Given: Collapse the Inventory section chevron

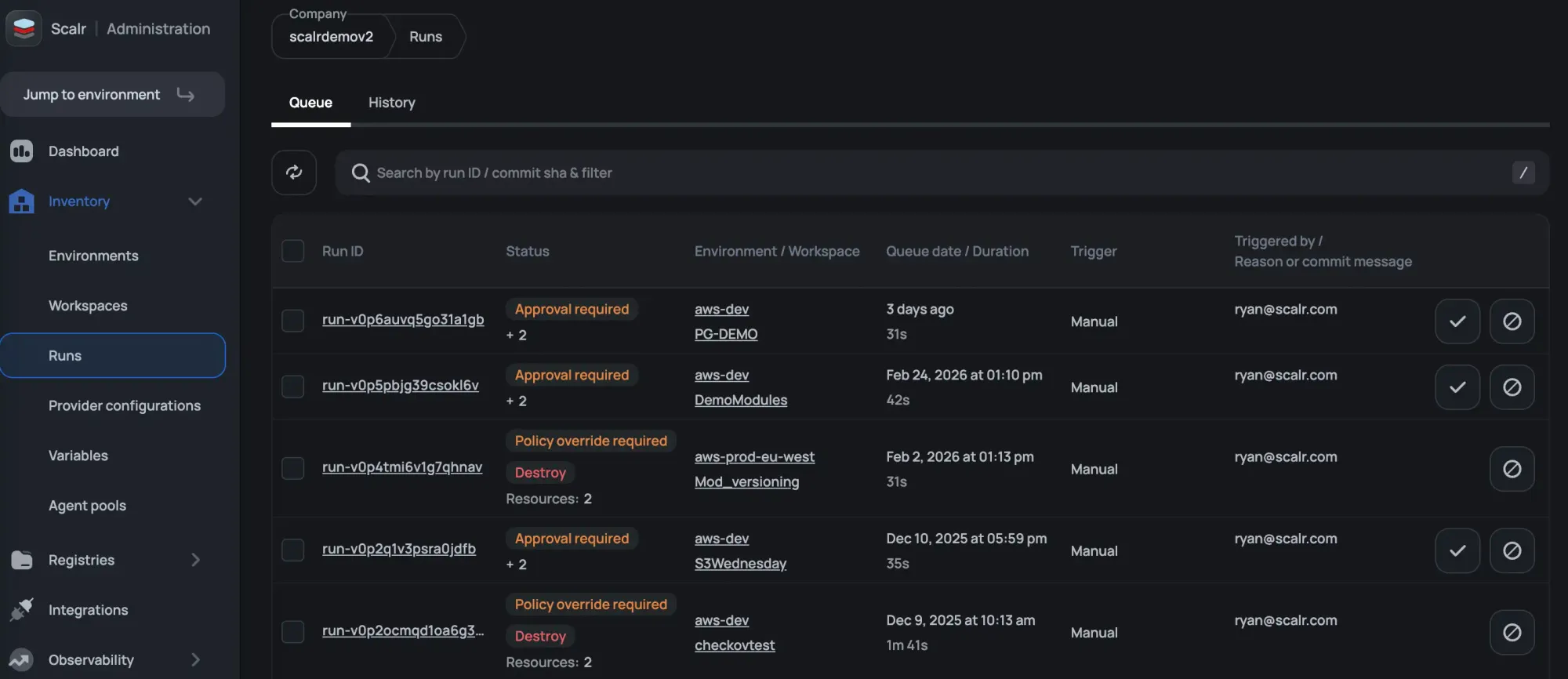Looking at the screenshot, I should (x=195, y=202).
